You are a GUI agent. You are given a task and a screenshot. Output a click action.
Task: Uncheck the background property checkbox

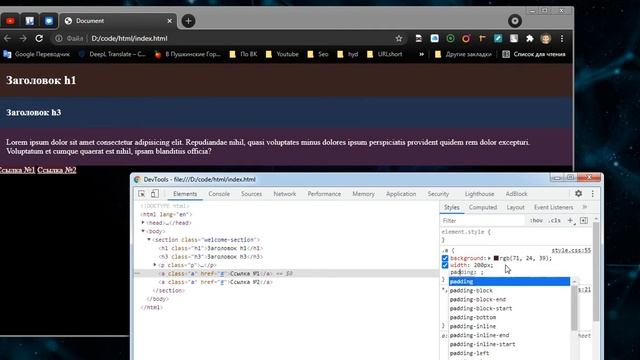445,258
